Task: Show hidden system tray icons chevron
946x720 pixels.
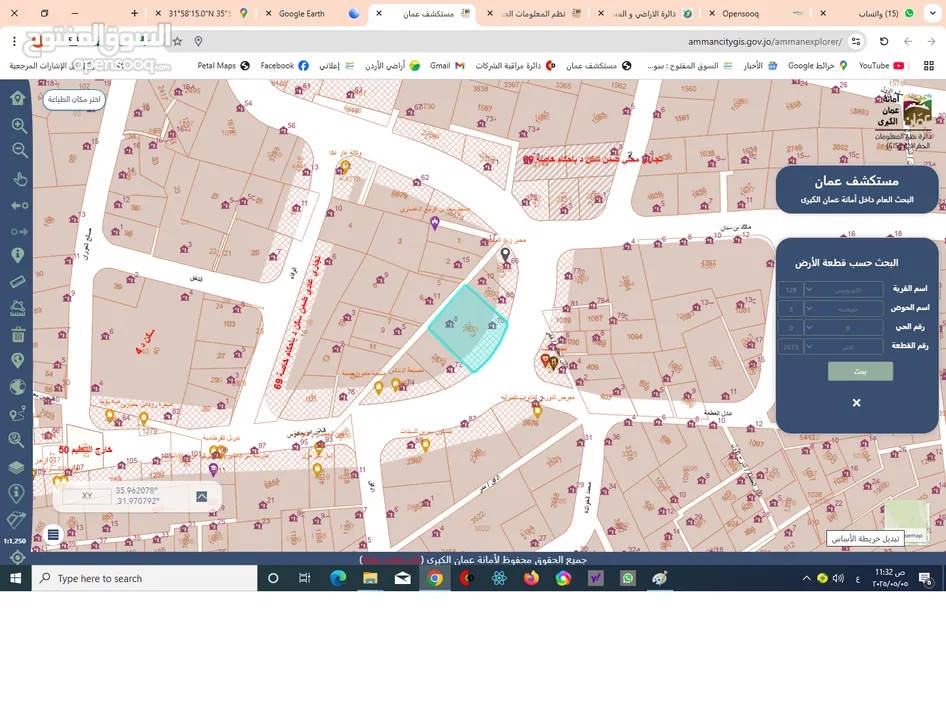Action: 806,578
